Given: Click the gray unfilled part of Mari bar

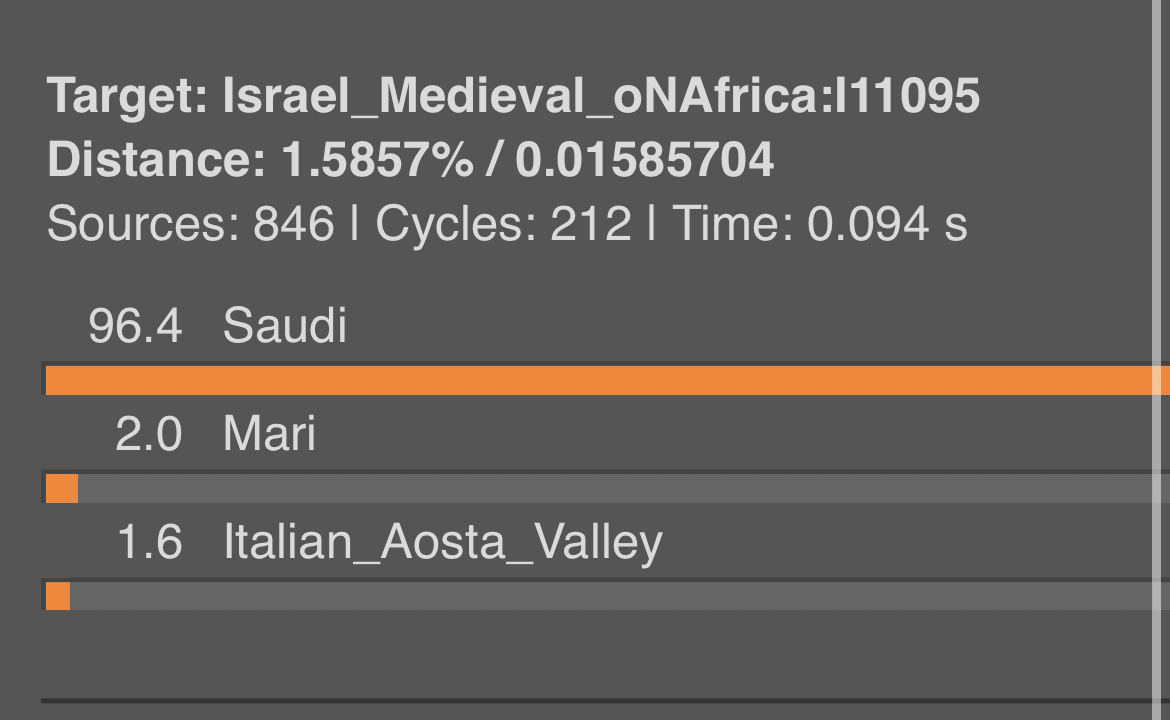Looking at the screenshot, I should point(616,489).
